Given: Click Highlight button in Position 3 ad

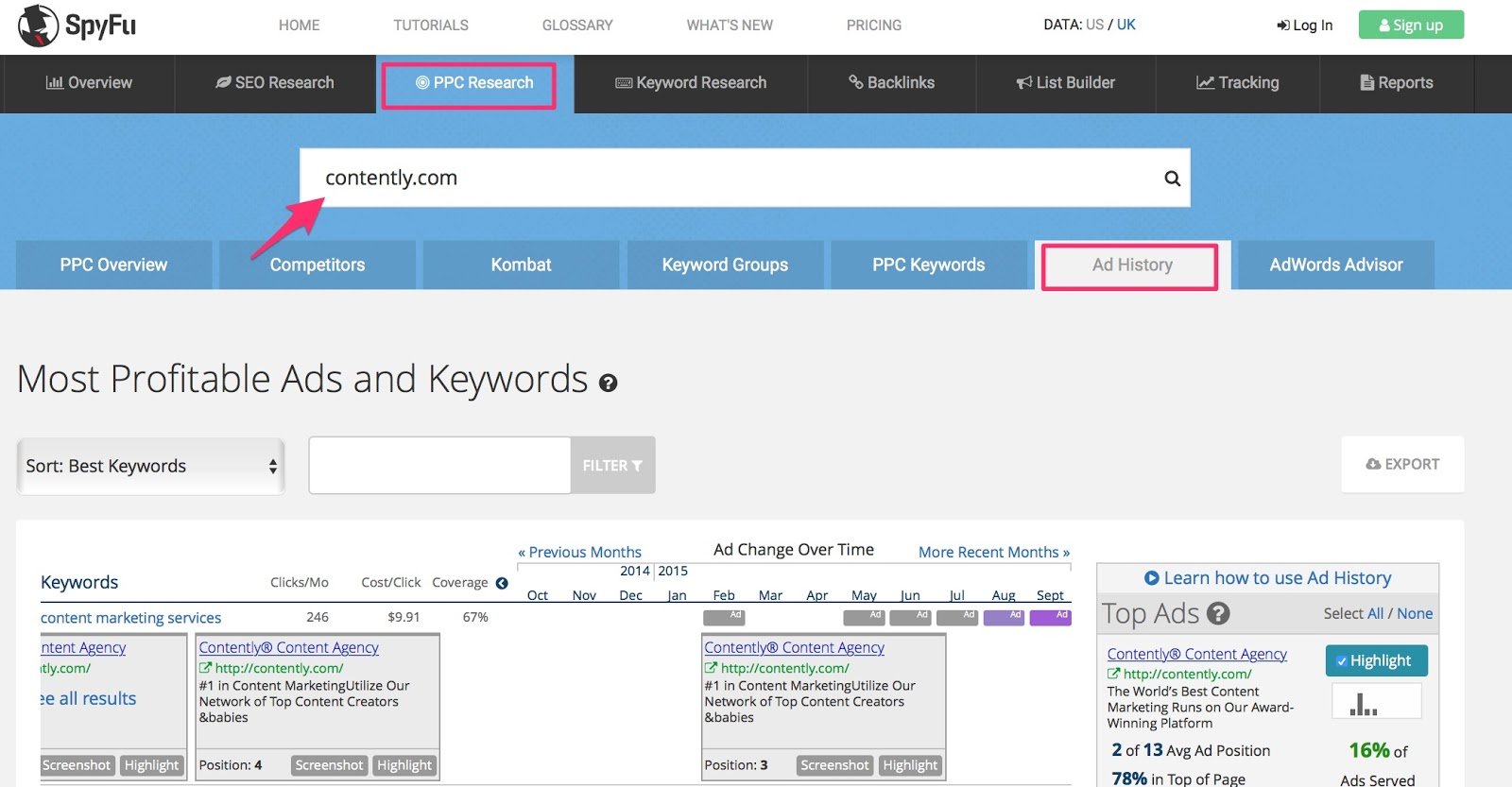Looking at the screenshot, I should coord(910,765).
